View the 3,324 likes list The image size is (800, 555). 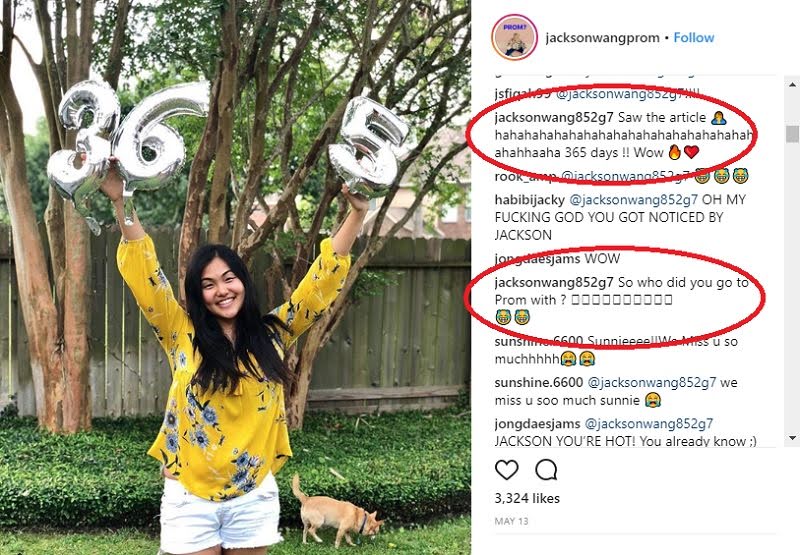(527, 498)
